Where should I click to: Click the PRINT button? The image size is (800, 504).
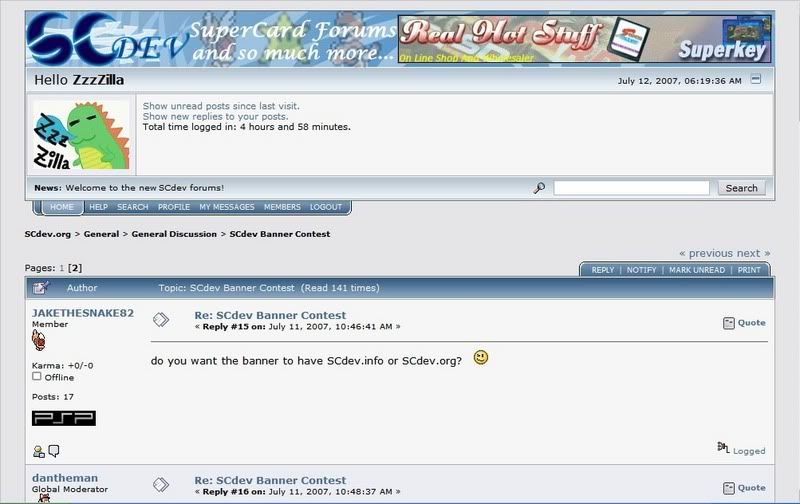pos(749,270)
